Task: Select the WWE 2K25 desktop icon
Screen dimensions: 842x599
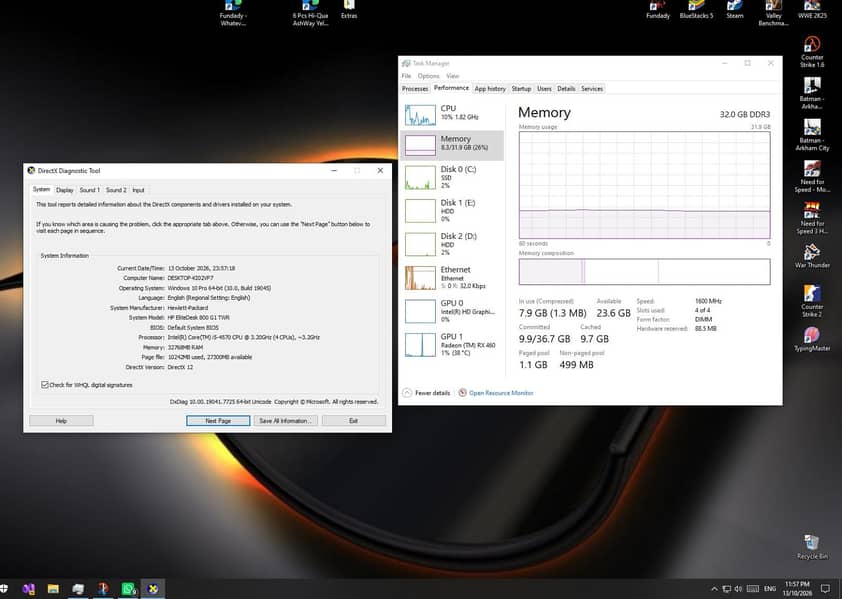Action: coord(812,9)
